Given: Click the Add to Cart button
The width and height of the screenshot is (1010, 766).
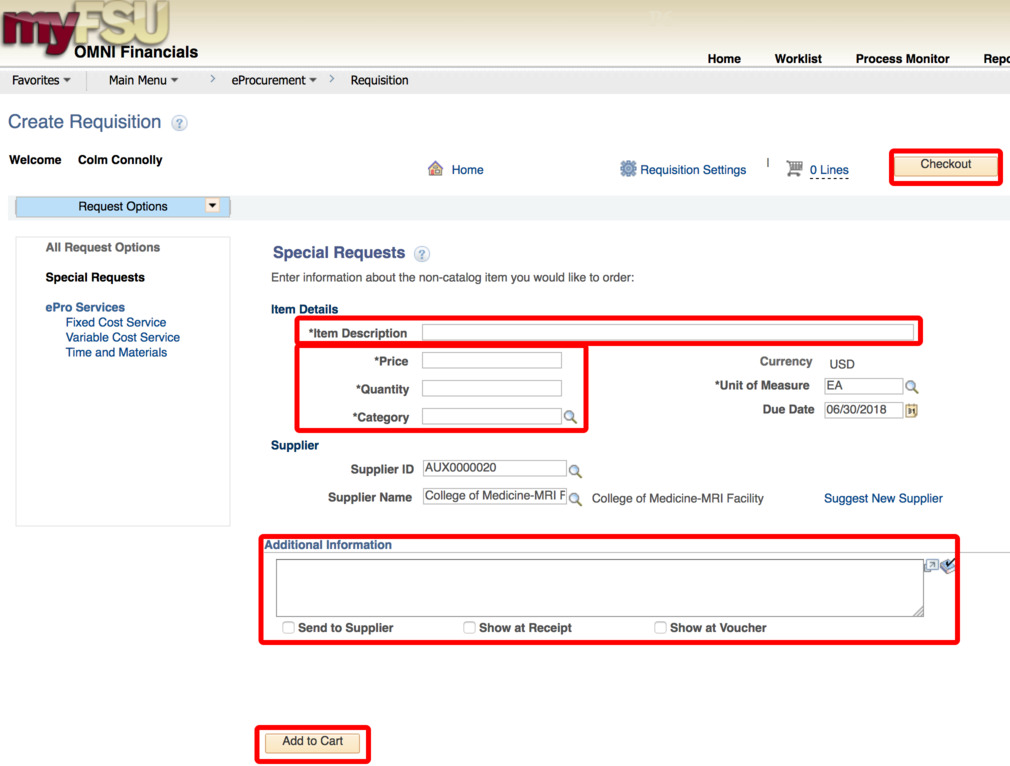Looking at the screenshot, I should (x=312, y=742).
